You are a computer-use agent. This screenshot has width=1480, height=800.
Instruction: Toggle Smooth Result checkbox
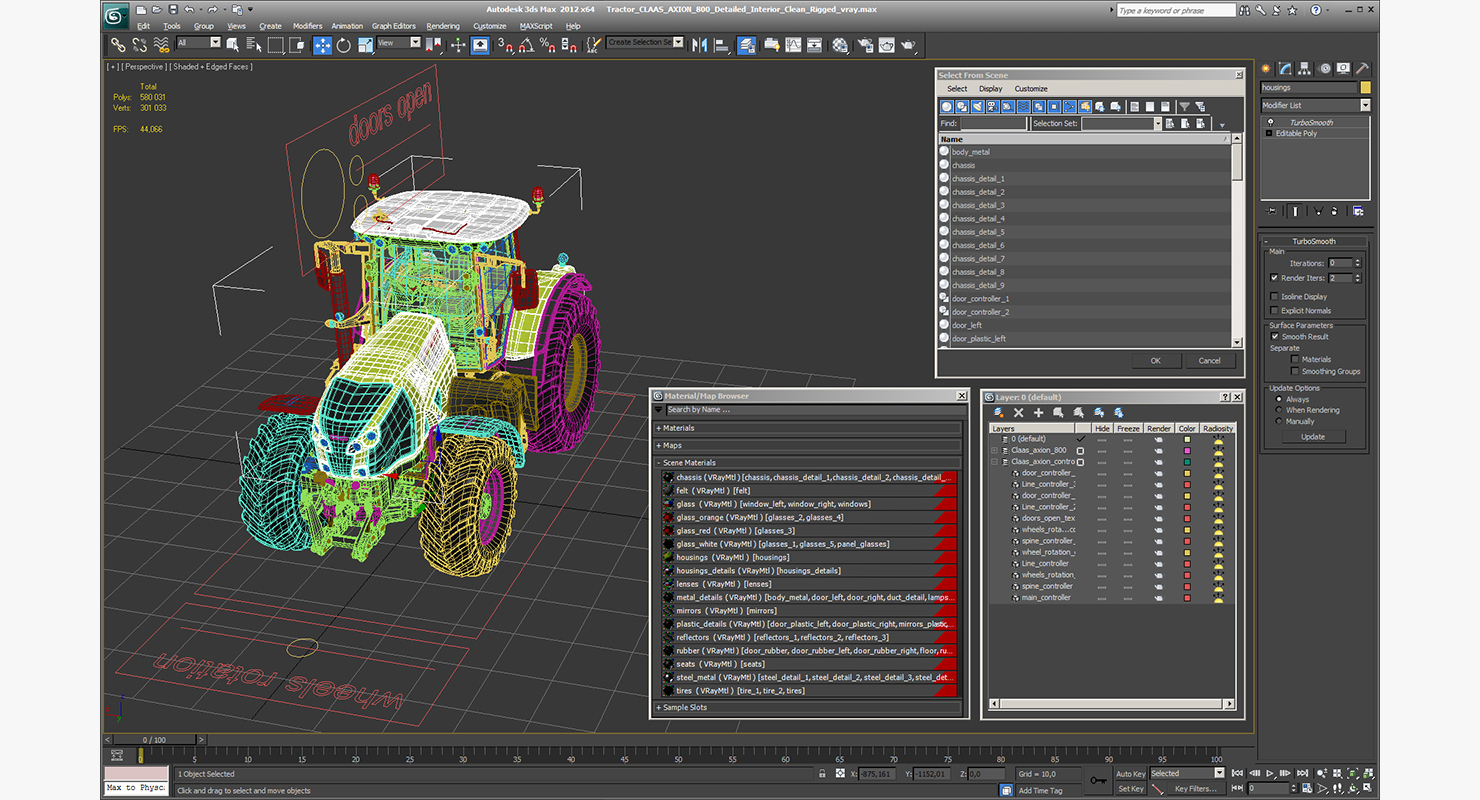coord(1274,337)
